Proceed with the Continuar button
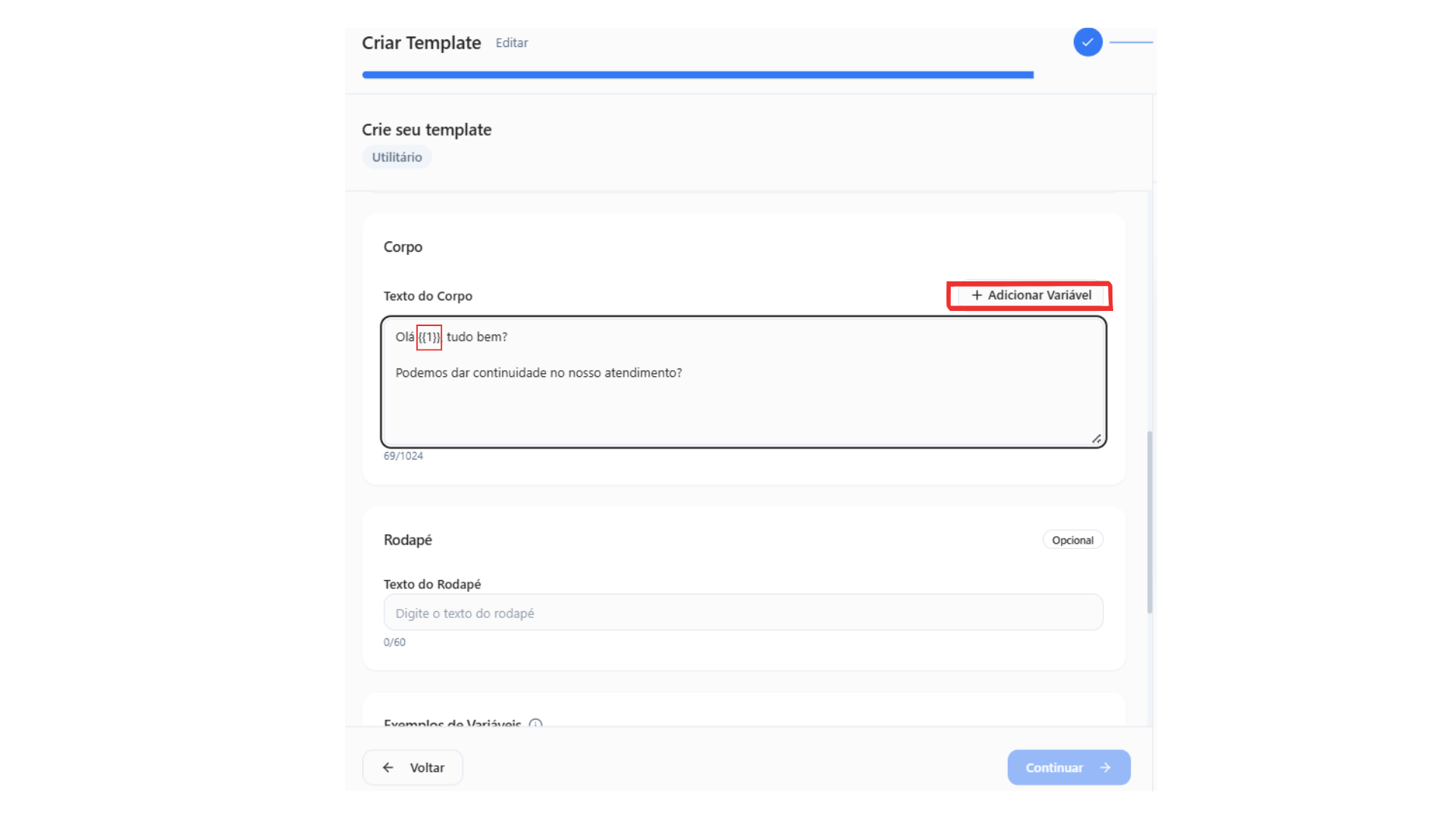Image resolution: width=1456 pixels, height=819 pixels. (1068, 767)
